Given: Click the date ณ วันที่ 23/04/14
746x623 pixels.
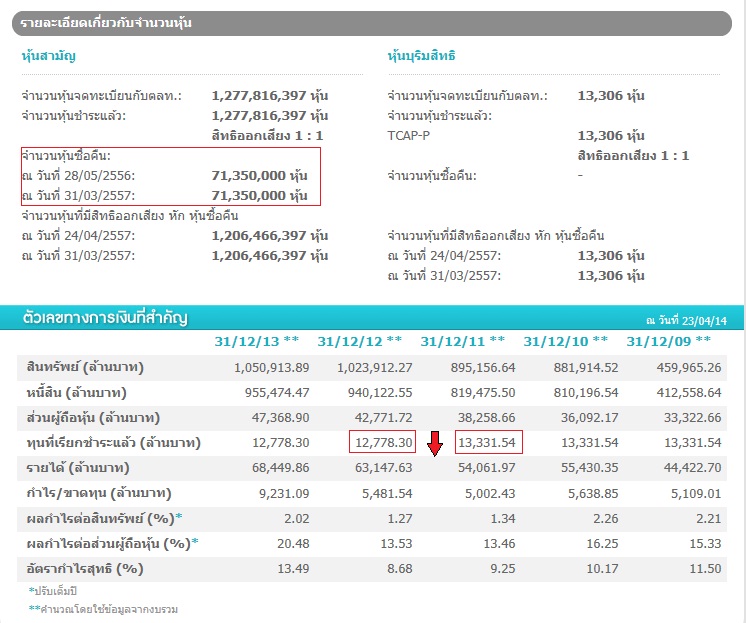Looking at the screenshot, I should 687,321.
